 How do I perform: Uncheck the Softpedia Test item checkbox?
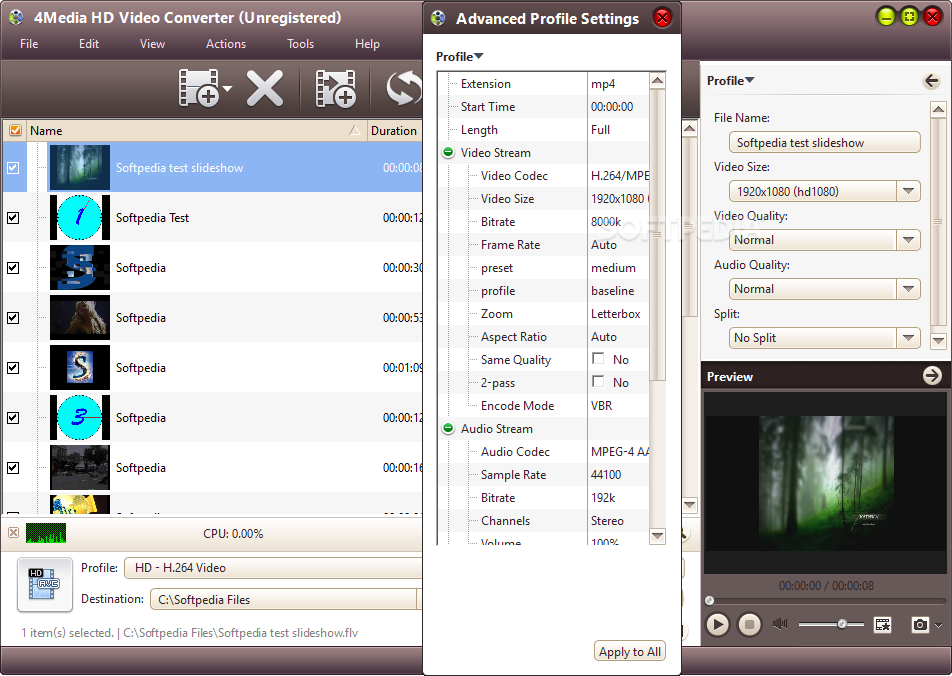(x=13, y=217)
